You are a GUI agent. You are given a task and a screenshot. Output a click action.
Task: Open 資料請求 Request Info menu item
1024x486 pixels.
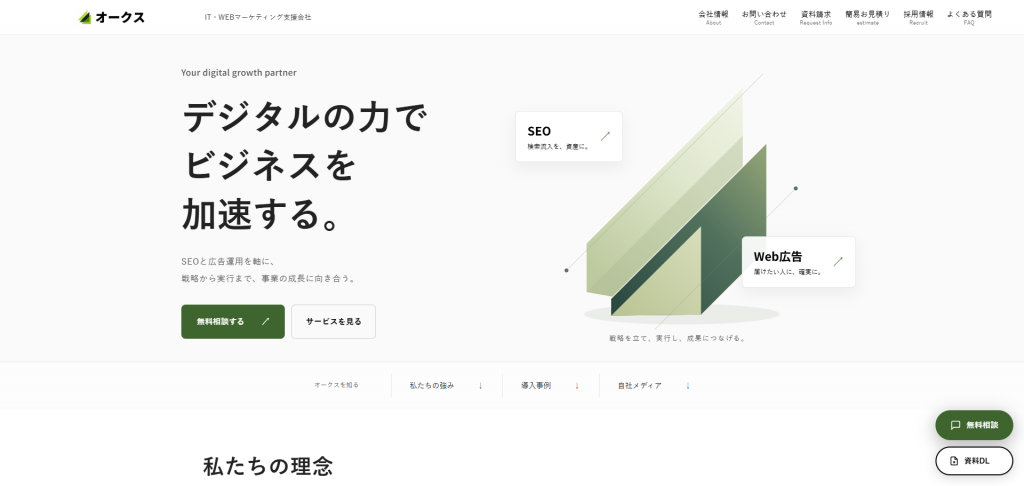pos(816,18)
